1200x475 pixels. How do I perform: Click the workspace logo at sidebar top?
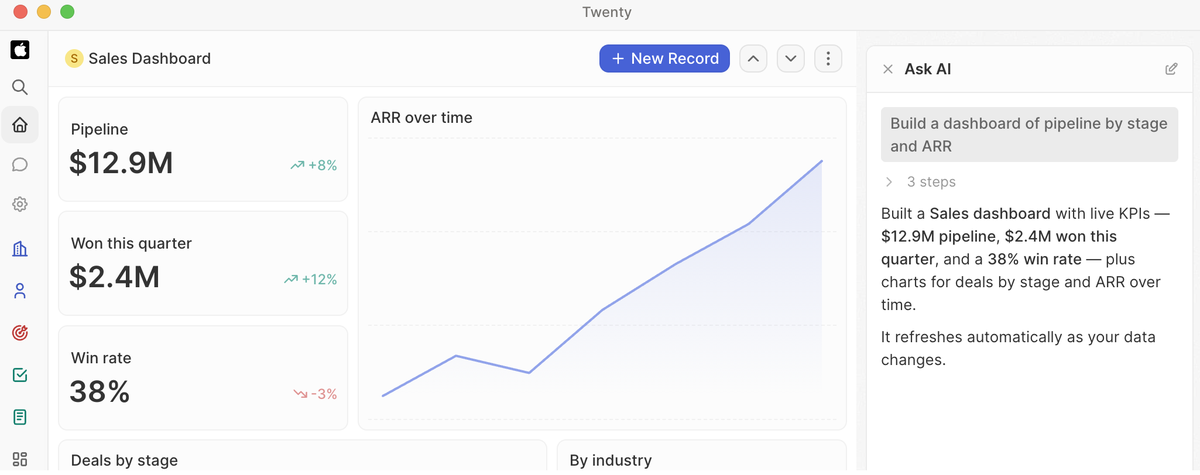pyautogui.click(x=20, y=49)
